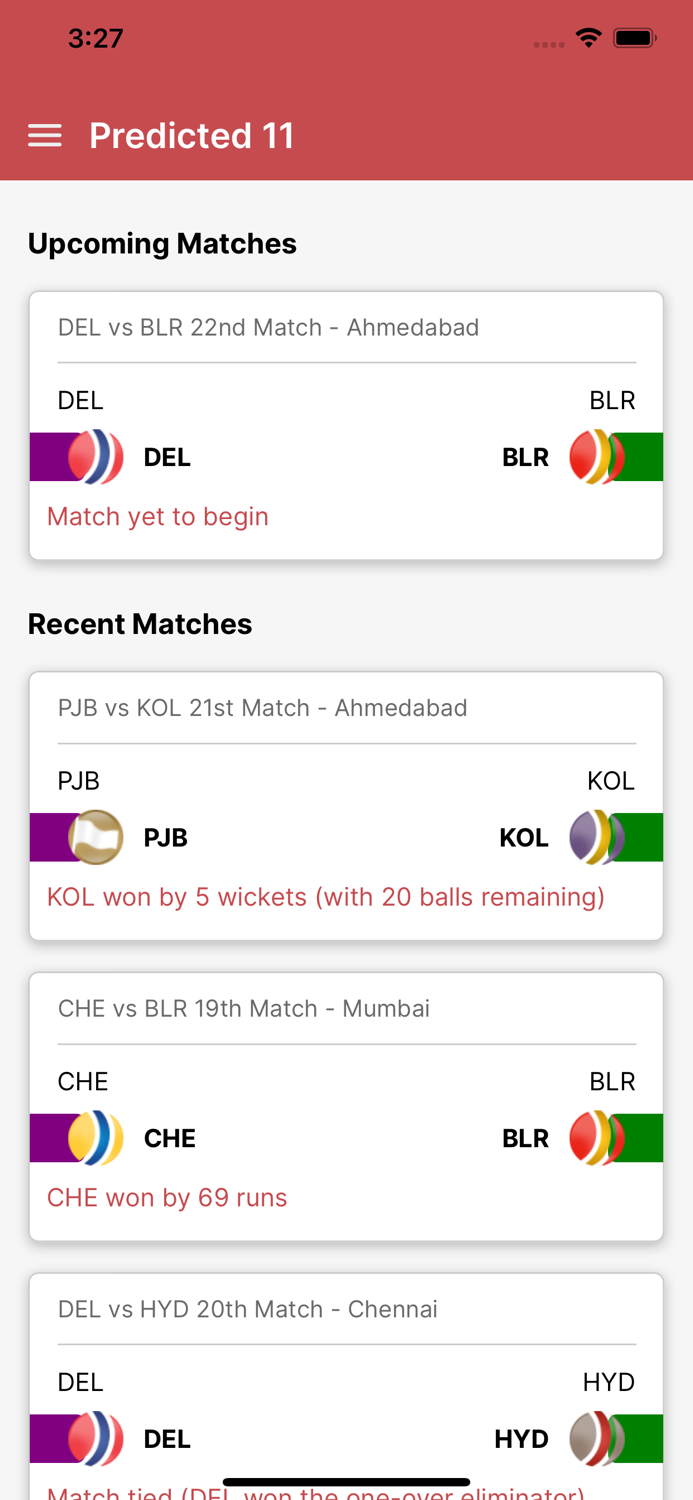Open the DEL vs BLR 22nd Match card
Screen dimensions: 693x1500
pos(268,326)
